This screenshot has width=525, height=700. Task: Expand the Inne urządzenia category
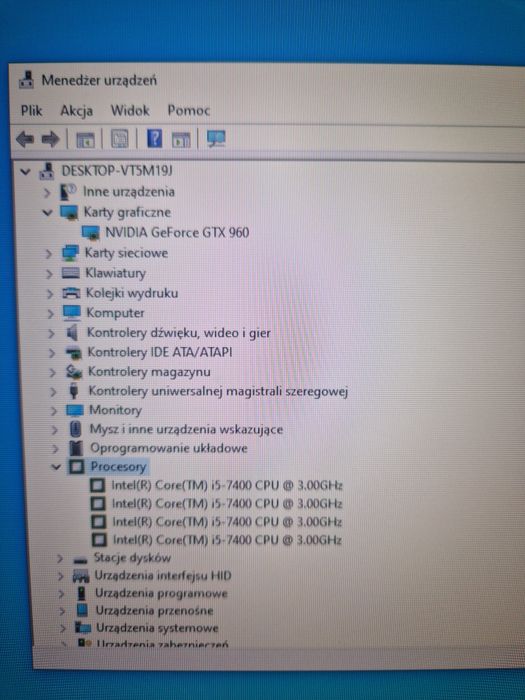tap(47, 192)
